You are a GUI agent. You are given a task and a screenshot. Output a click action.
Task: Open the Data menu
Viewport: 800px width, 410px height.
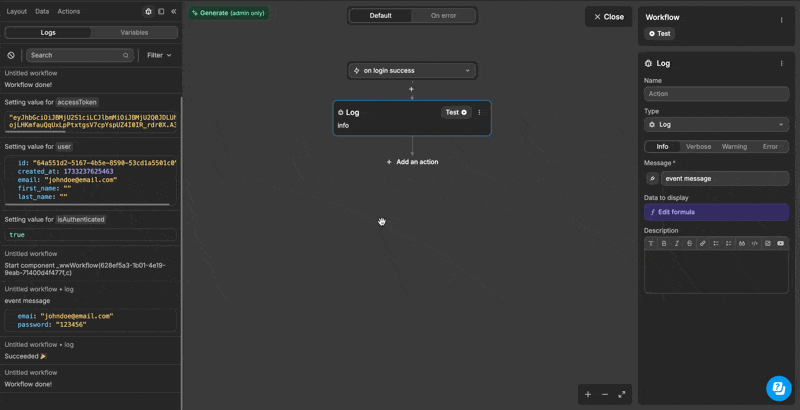42,11
